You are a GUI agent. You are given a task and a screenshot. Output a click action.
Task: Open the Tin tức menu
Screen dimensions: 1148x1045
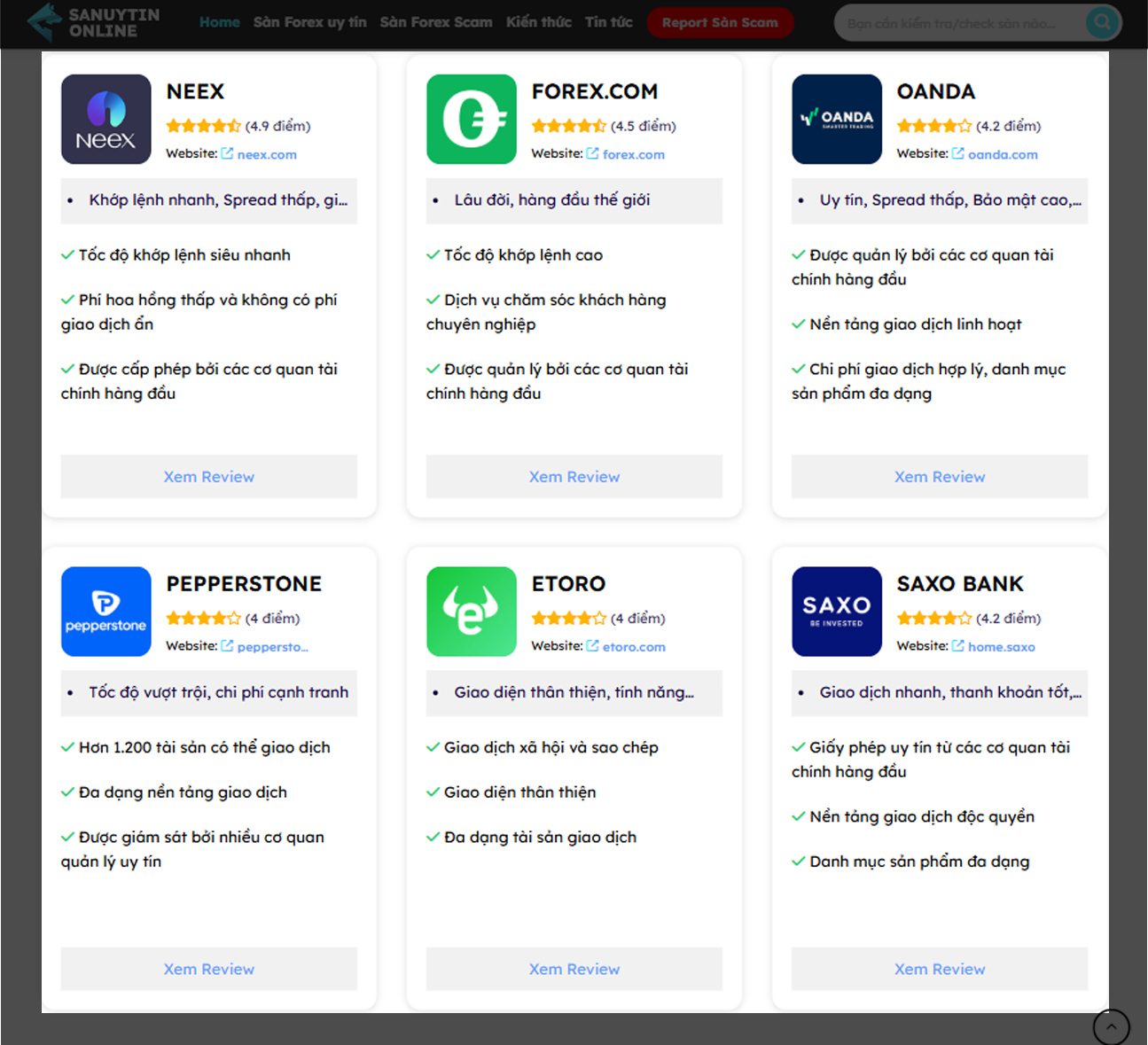click(609, 22)
